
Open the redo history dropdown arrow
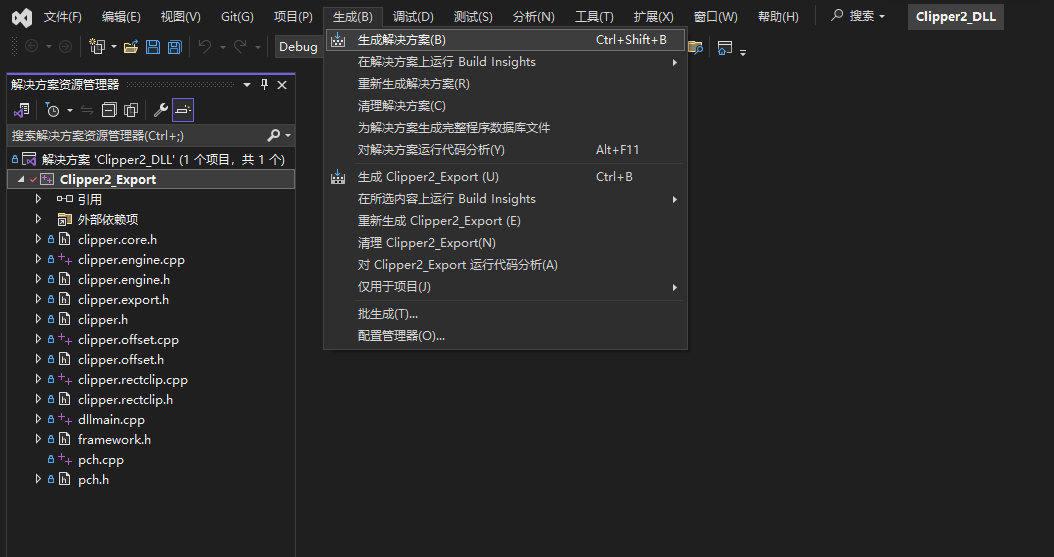tap(257, 47)
